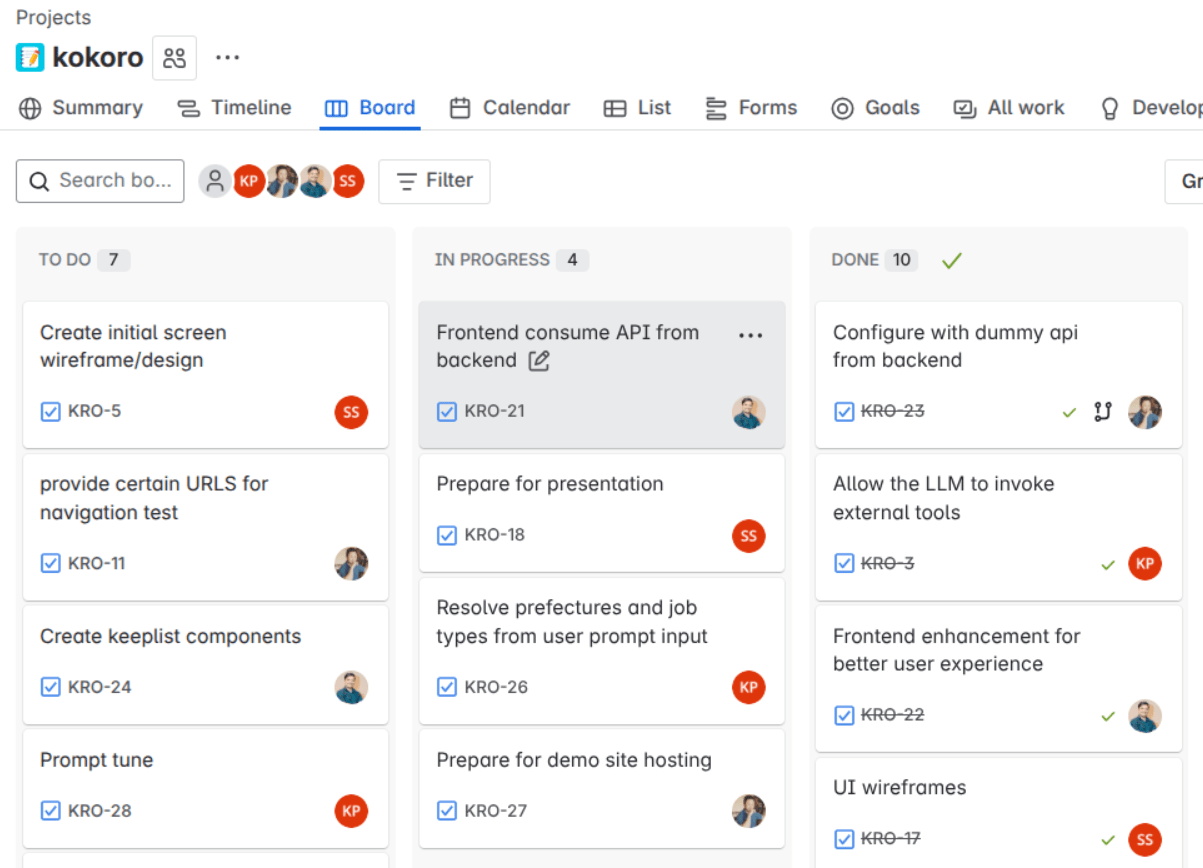Image resolution: width=1203 pixels, height=868 pixels.
Task: Click the assignee photo on KRO-24
Action: pyautogui.click(x=351, y=687)
